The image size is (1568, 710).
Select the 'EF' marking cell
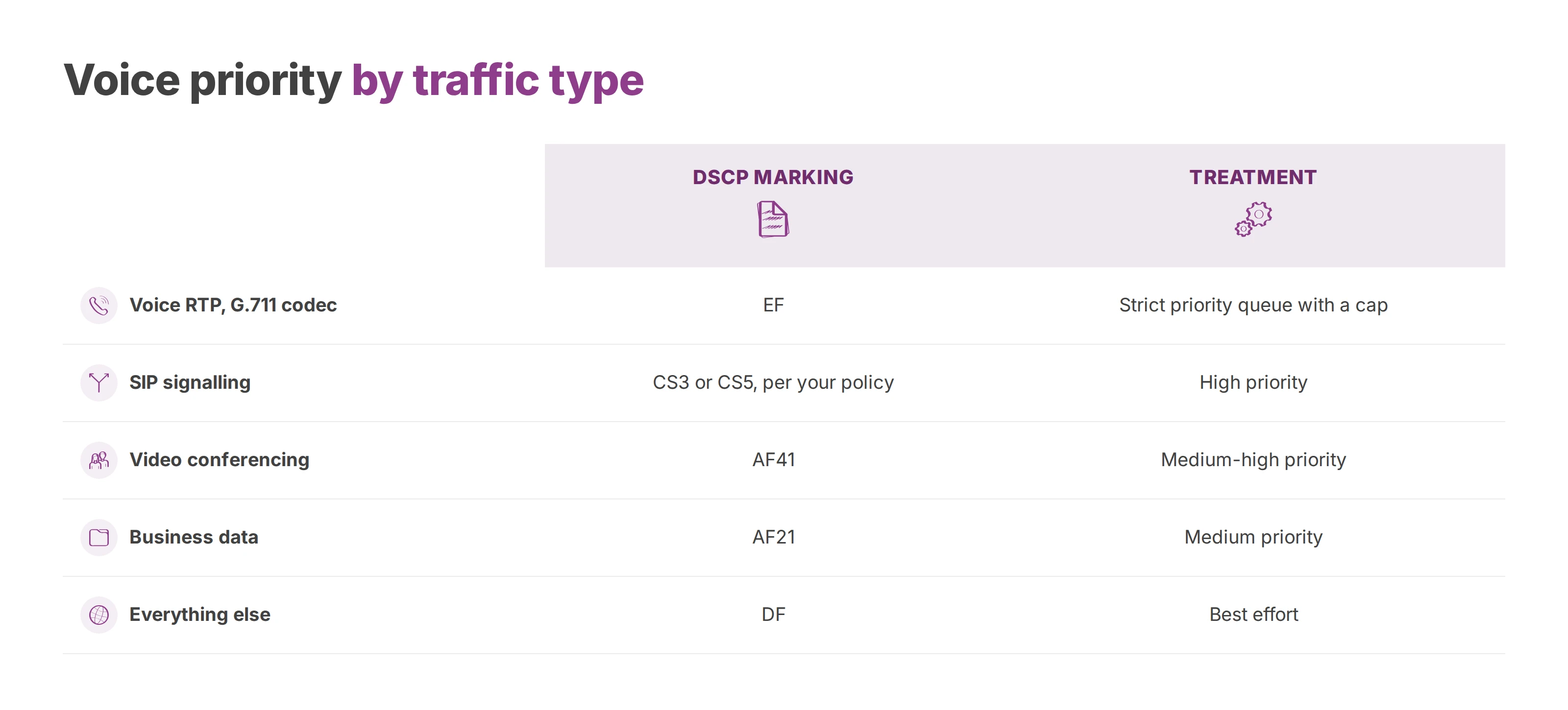[x=773, y=306]
